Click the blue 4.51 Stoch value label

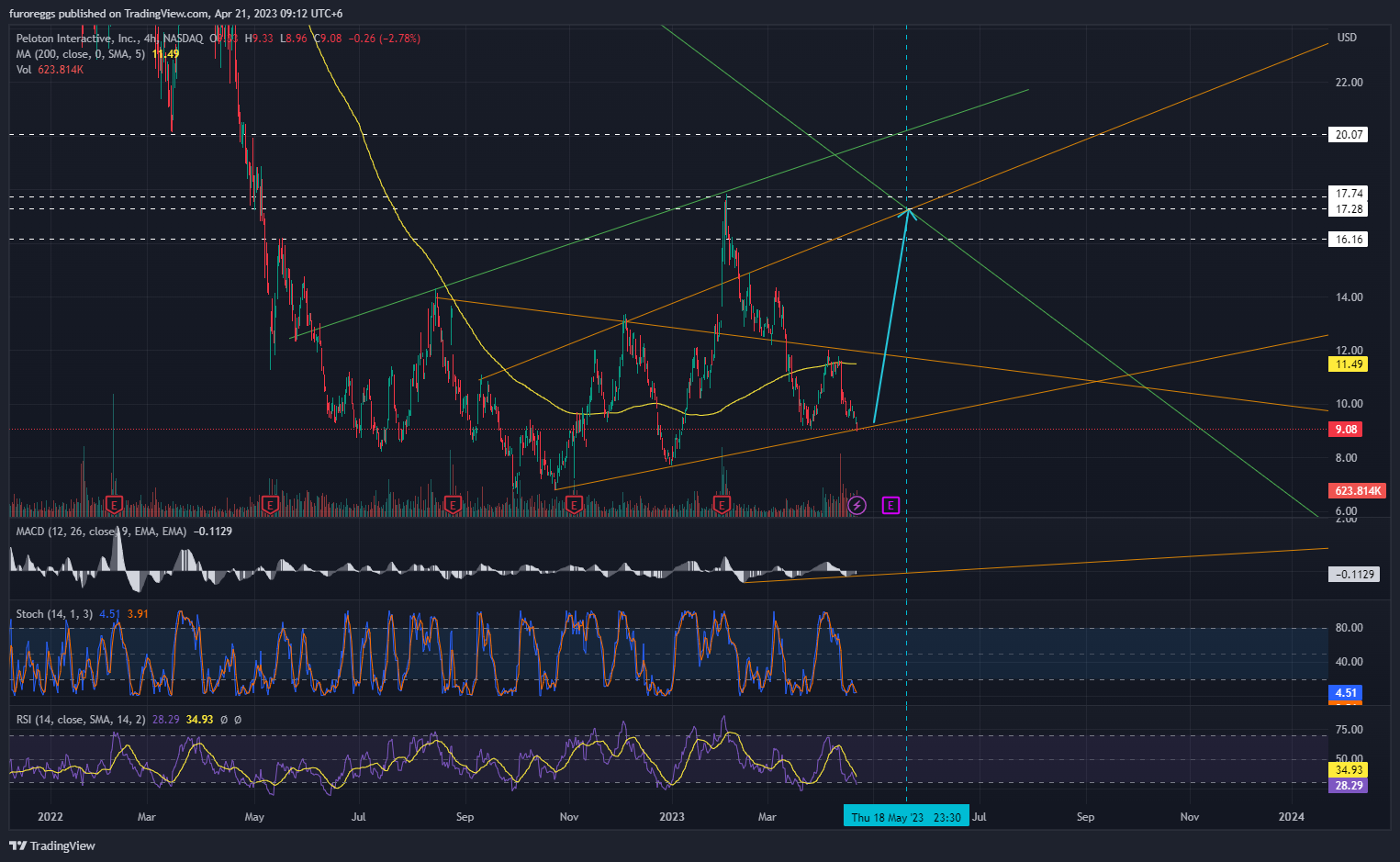[1346, 693]
